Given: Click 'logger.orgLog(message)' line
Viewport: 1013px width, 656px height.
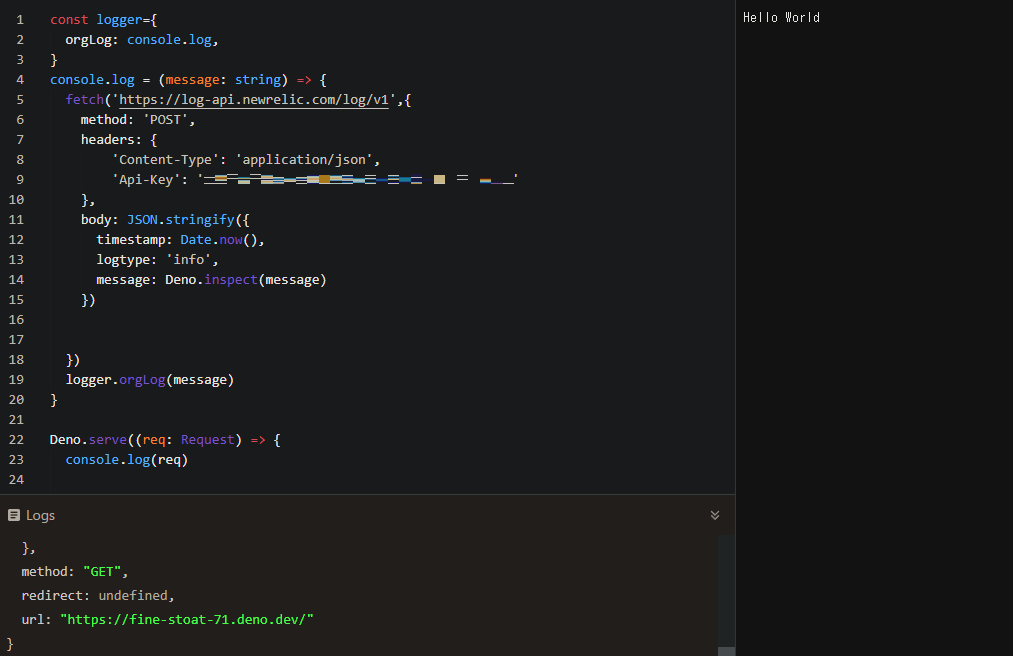Looking at the screenshot, I should 150,380.
